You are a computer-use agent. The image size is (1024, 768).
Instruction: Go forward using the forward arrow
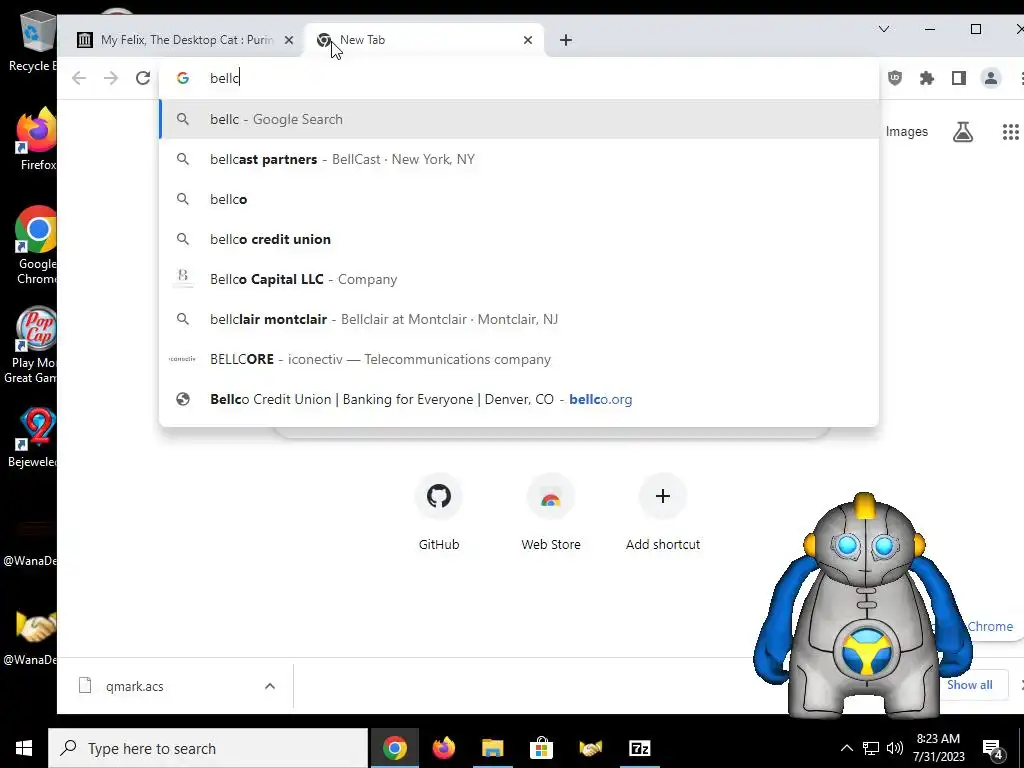pos(111,78)
